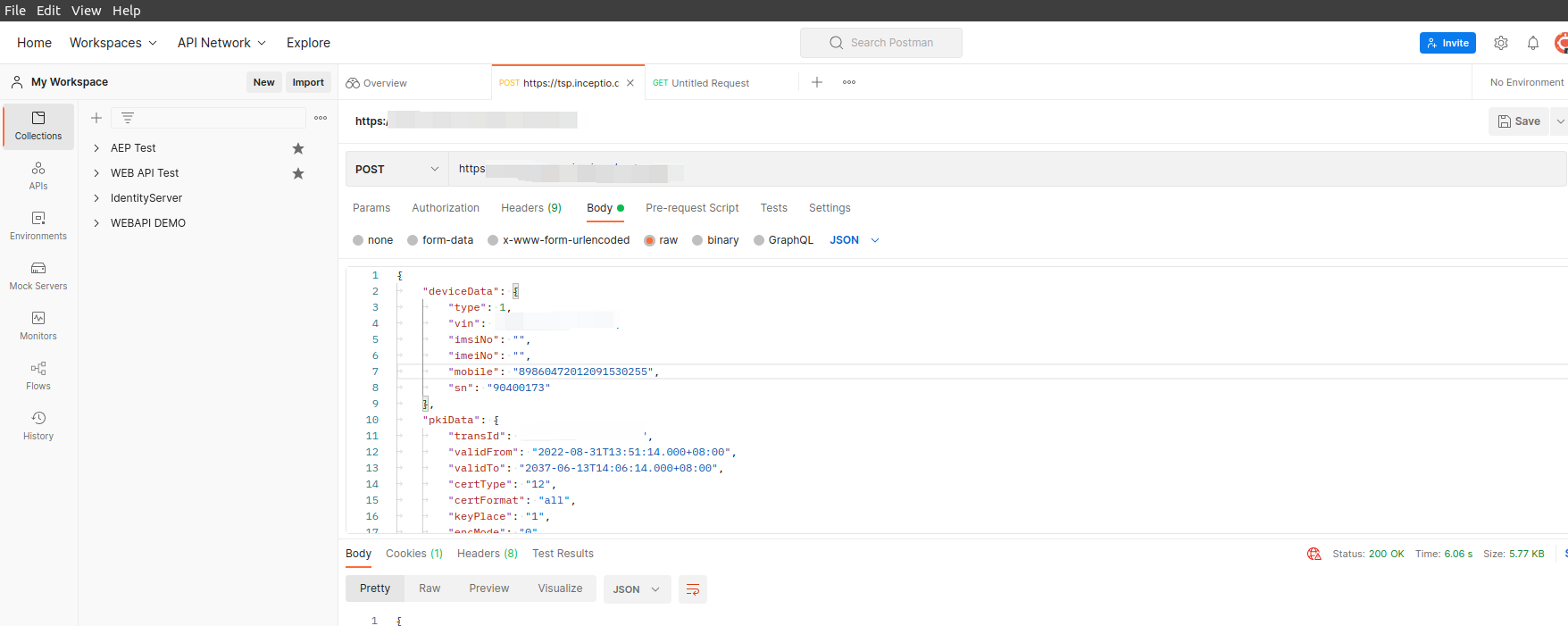Click the New button
The width and height of the screenshot is (1568, 626).
coord(264,82)
